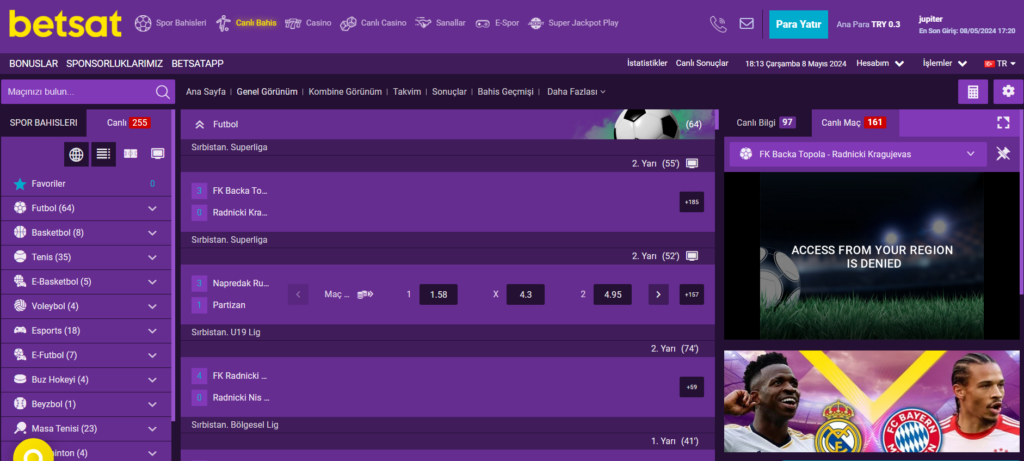This screenshot has height=461, width=1024.
Task: Open +185 more markets button
Action: [x=692, y=202]
